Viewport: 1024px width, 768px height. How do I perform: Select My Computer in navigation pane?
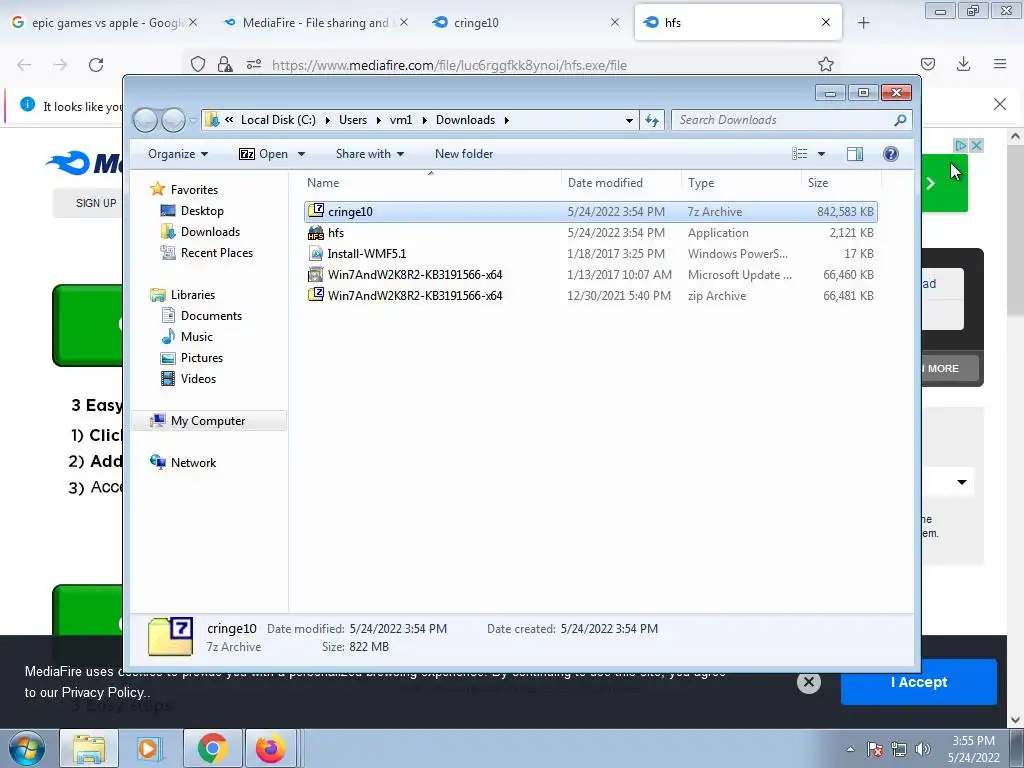pos(208,421)
